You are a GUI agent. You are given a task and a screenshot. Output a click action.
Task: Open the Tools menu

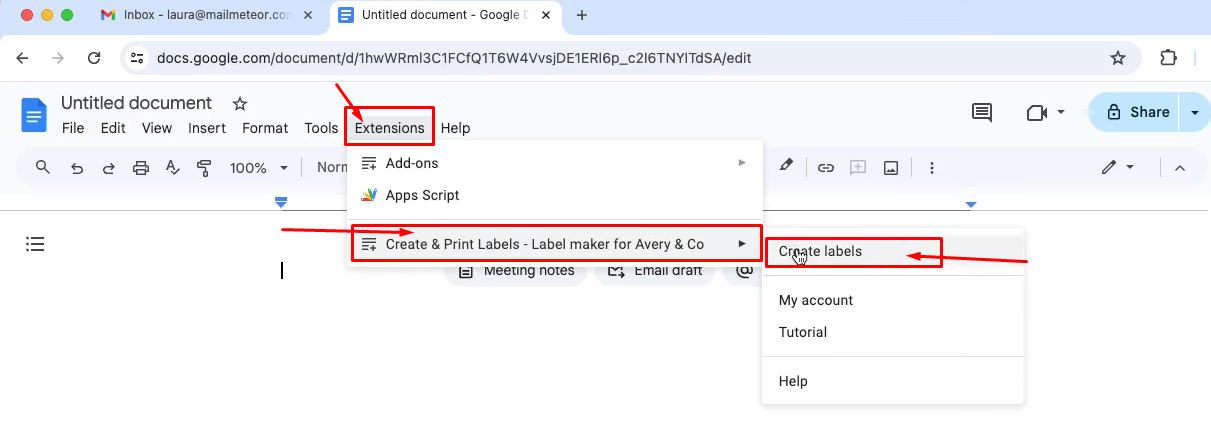click(322, 128)
